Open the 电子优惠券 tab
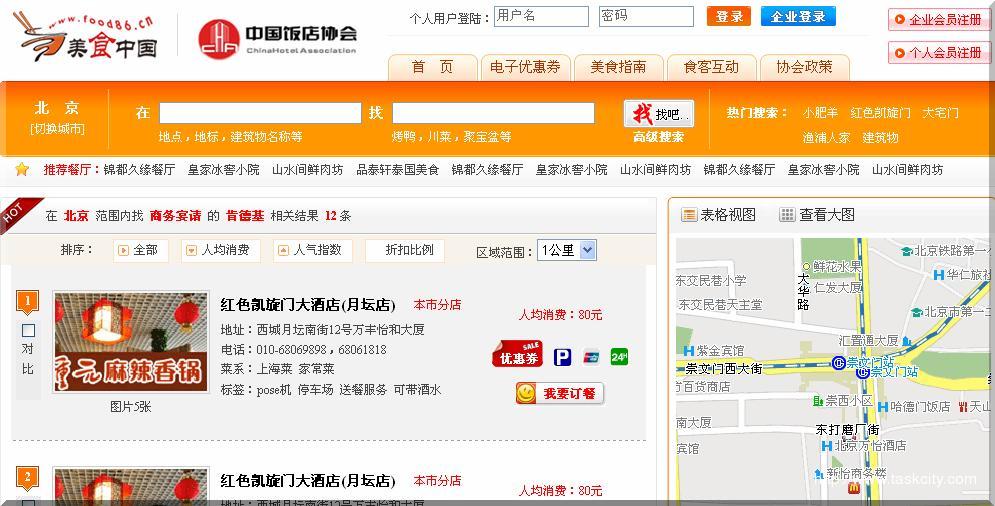The image size is (995, 506). [525, 67]
